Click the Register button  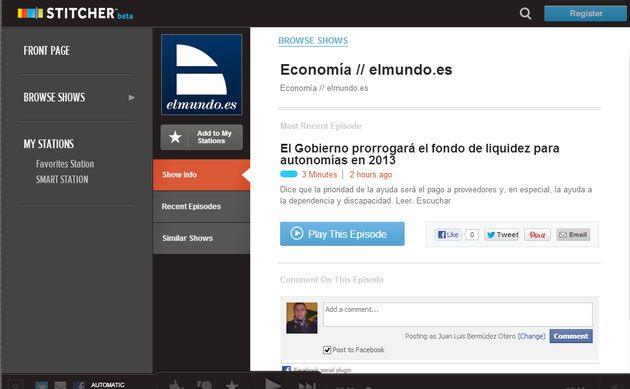point(585,14)
